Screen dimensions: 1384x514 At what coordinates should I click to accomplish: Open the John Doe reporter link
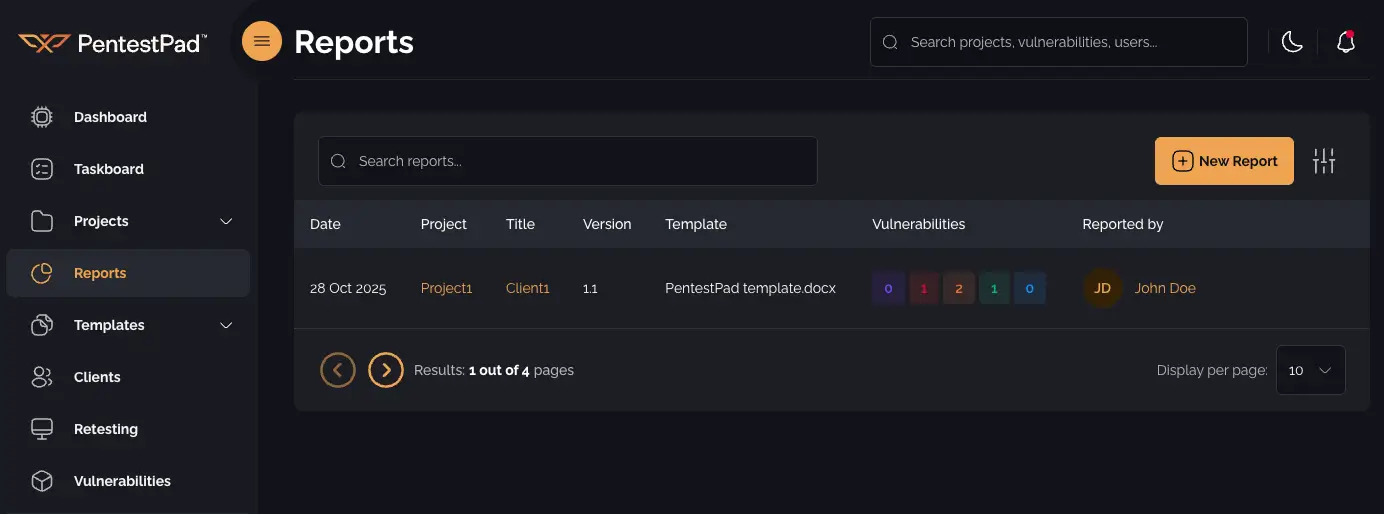coord(1165,288)
